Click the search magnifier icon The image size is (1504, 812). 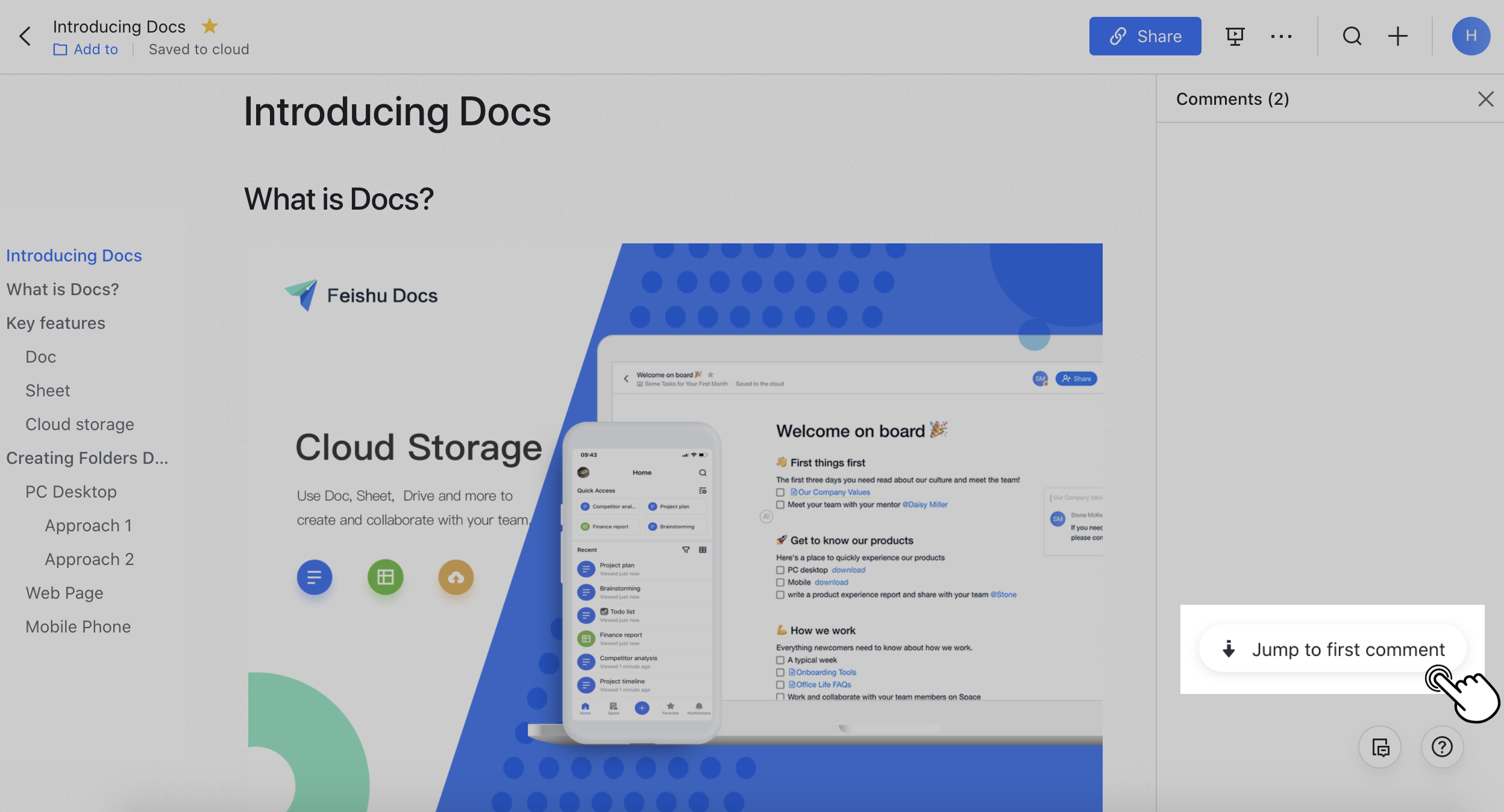tap(1352, 36)
